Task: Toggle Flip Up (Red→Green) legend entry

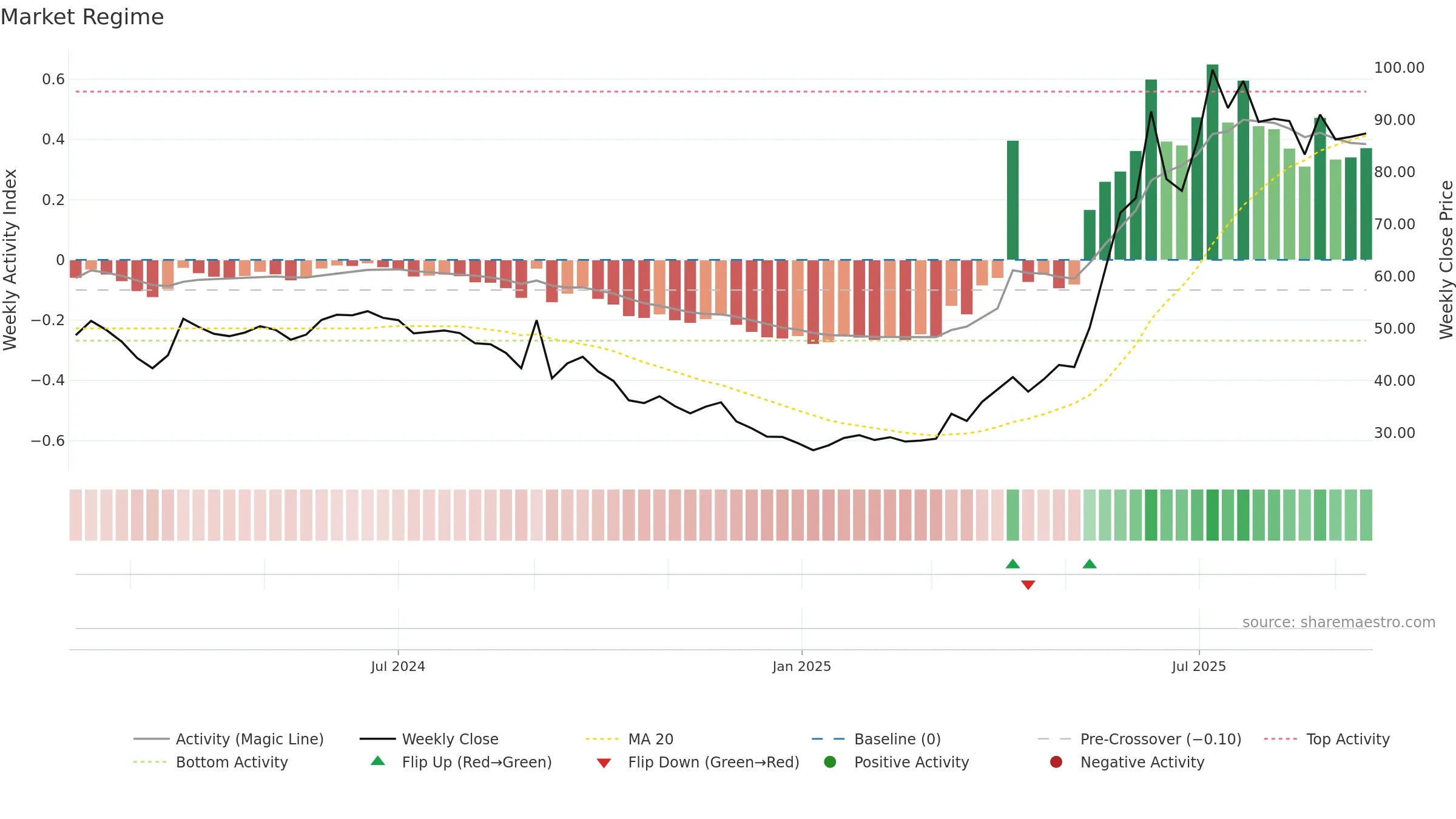Action: tap(461, 762)
